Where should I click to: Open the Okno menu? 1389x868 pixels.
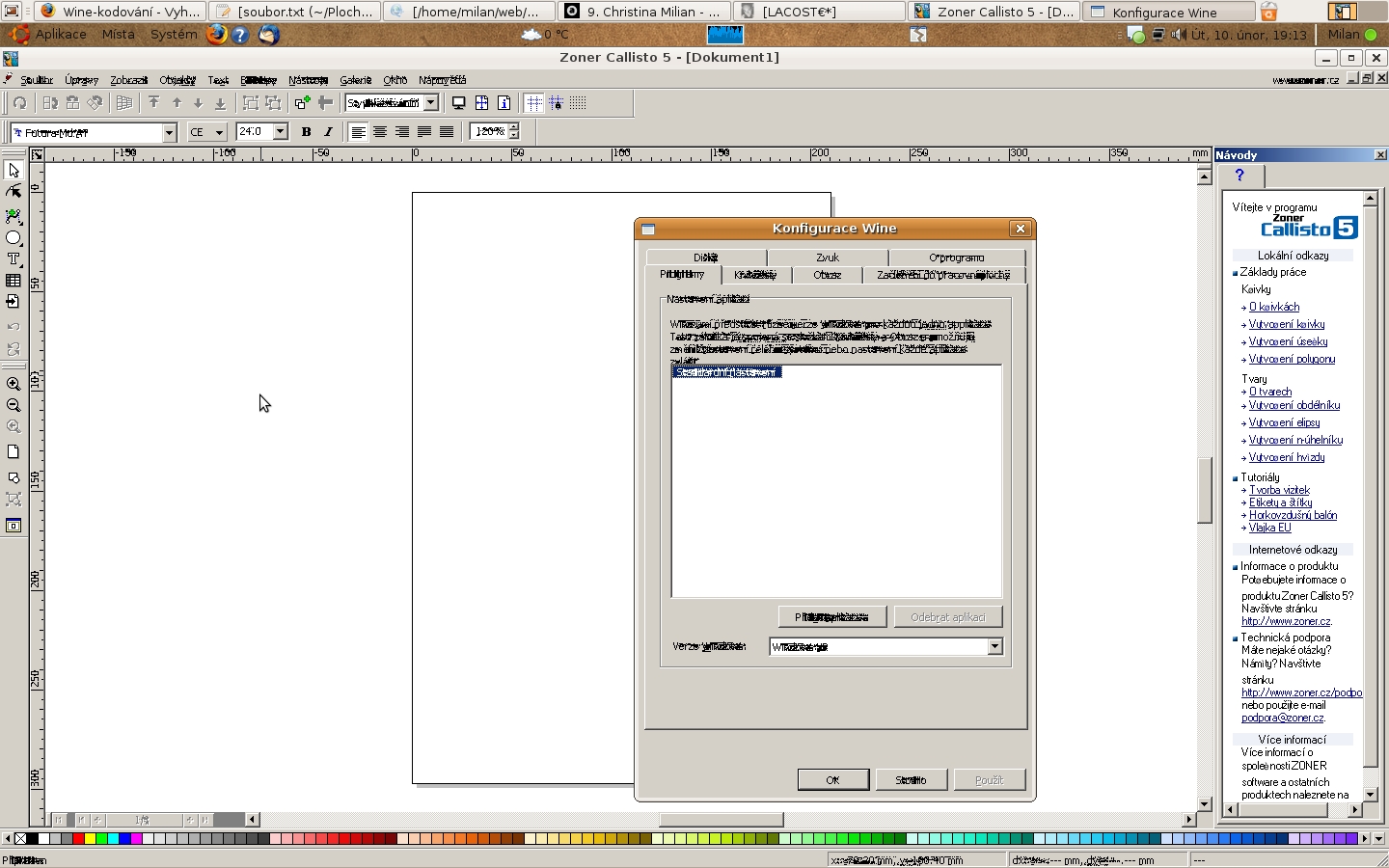click(x=395, y=80)
